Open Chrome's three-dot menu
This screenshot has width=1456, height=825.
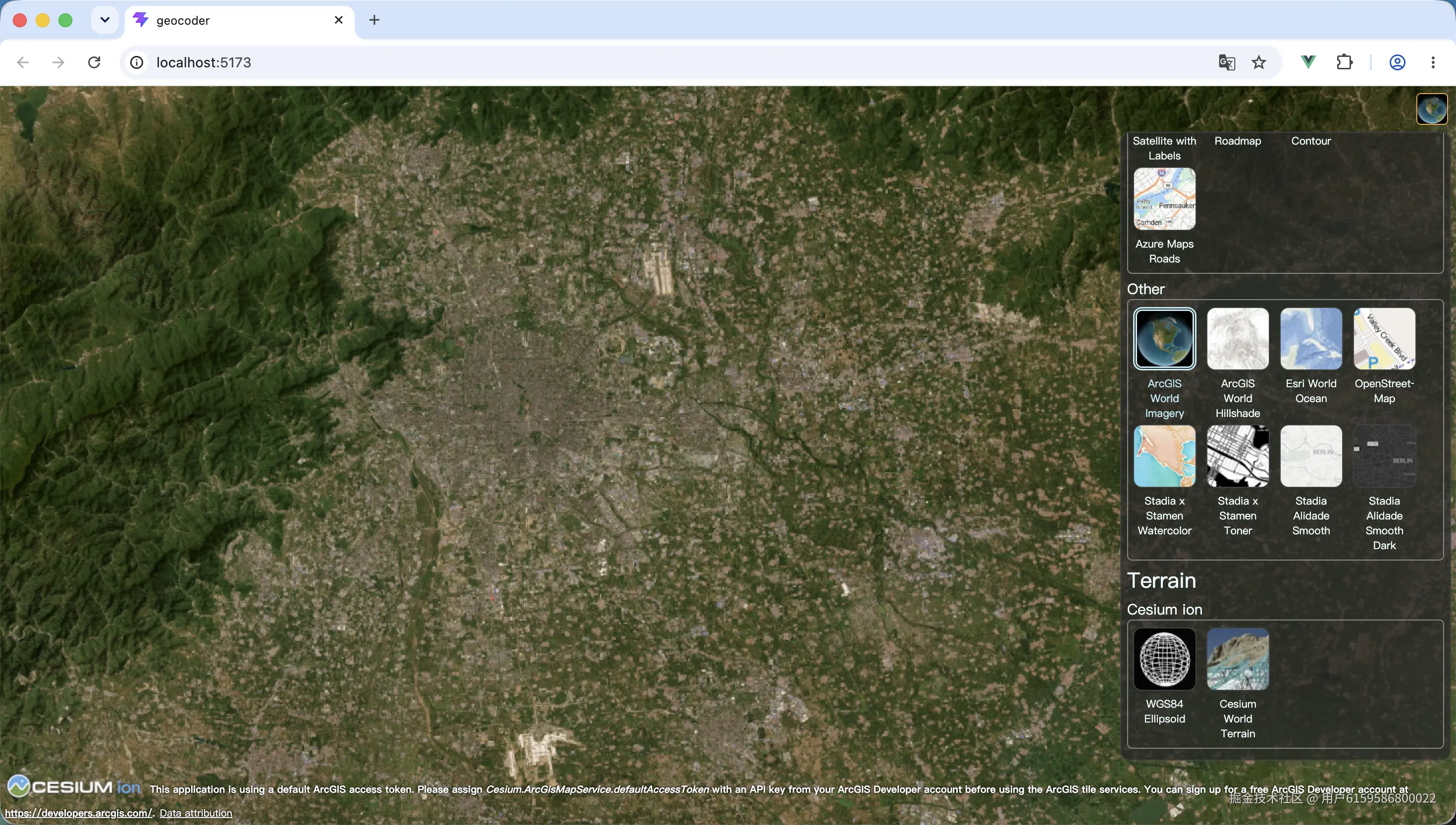point(1433,62)
